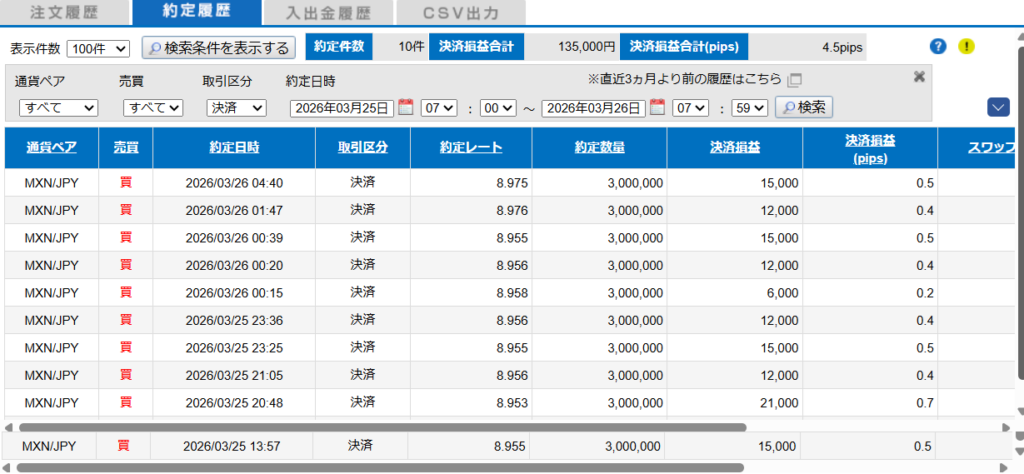Click the start date input field
The height and width of the screenshot is (474, 1024).
click(x=342, y=108)
